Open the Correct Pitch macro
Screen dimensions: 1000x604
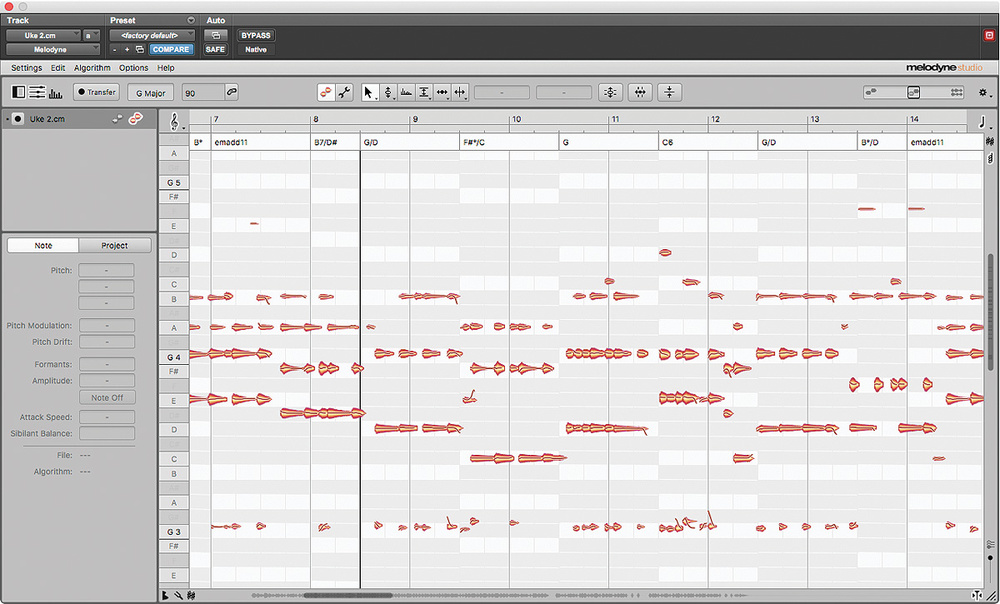[x=610, y=92]
